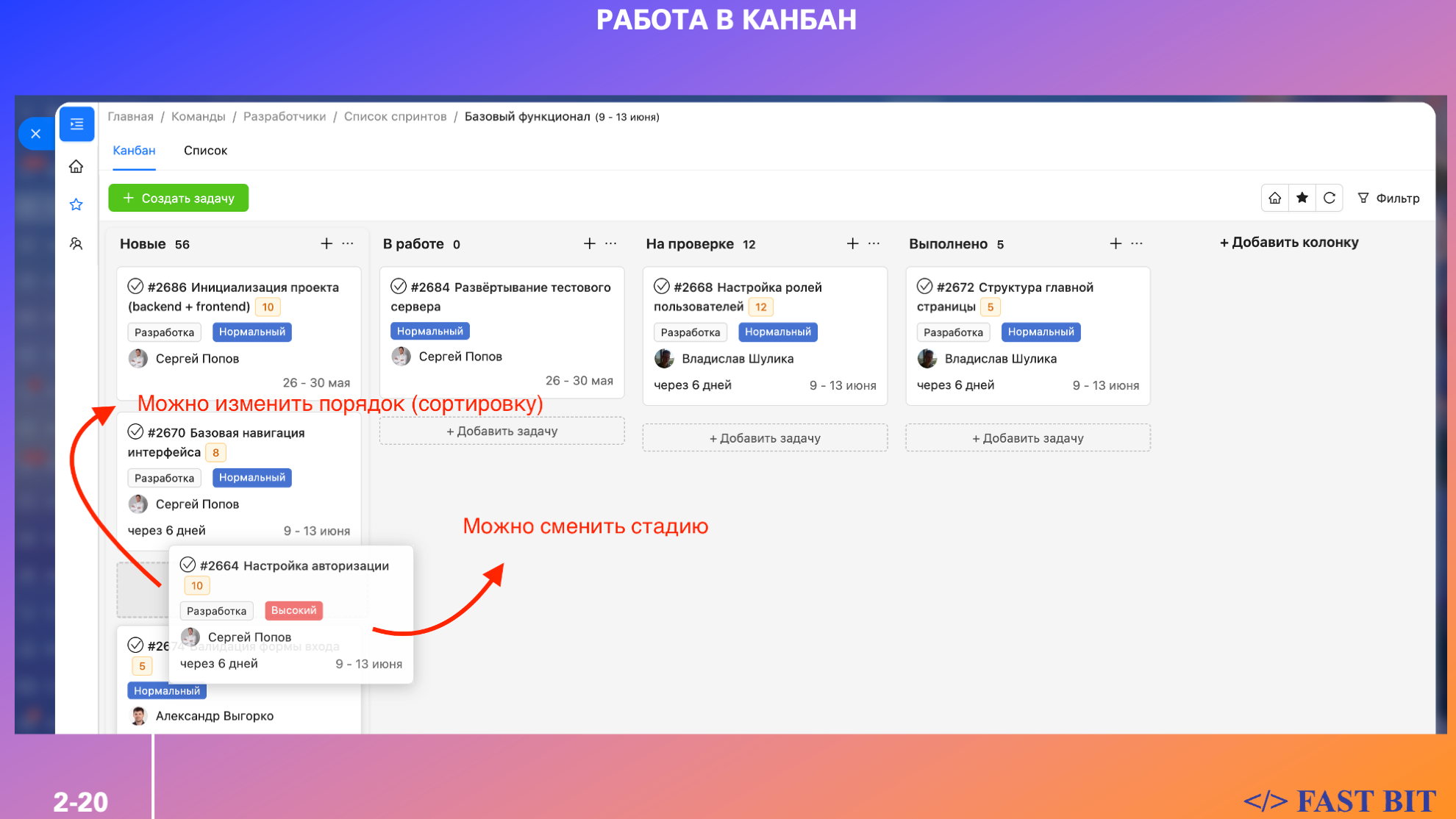This screenshot has height=819, width=1456.
Task: Toggle the completion check on task #2670
Action: (x=135, y=432)
